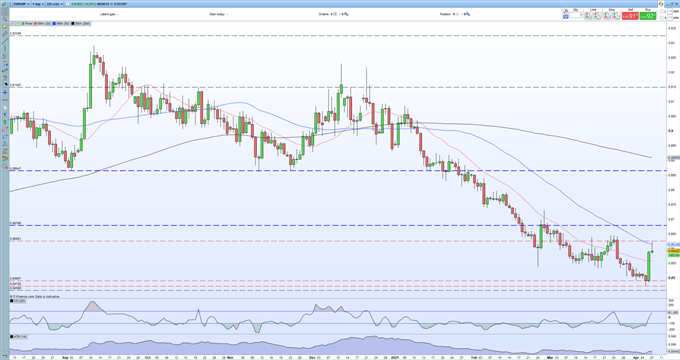The image size is (680, 360).
Task: Select the blue crosshair tool
Action: pos(5,92)
